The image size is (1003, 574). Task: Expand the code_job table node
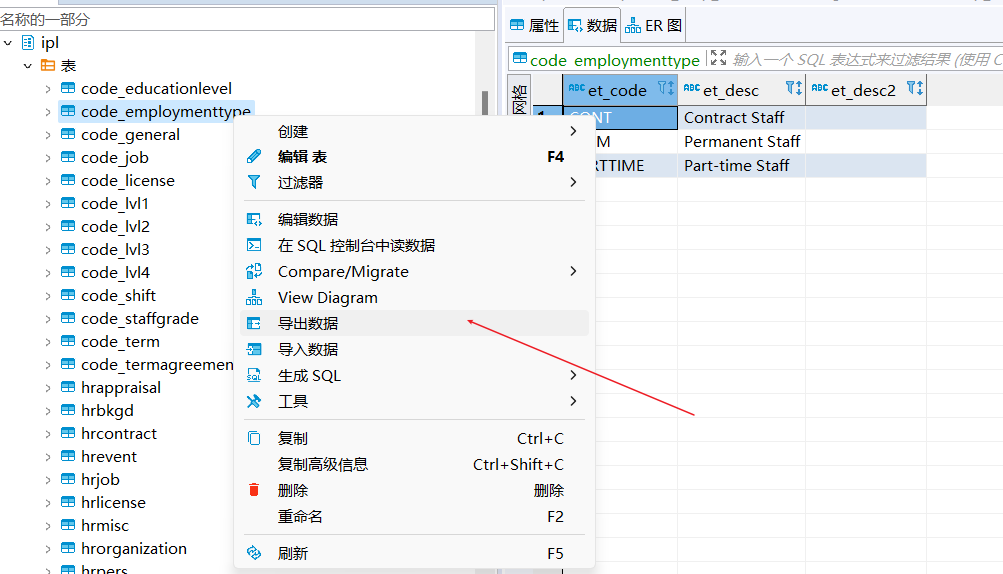pos(48,158)
